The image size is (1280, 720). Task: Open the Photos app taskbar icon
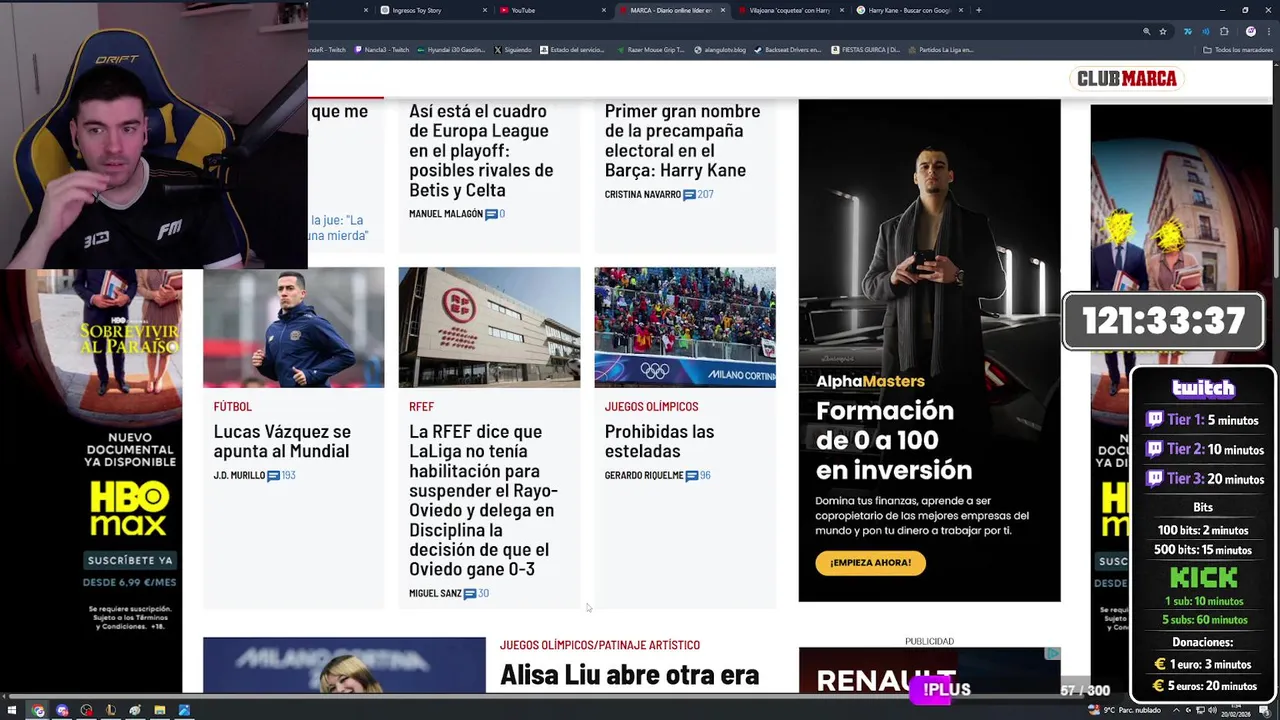(x=183, y=710)
